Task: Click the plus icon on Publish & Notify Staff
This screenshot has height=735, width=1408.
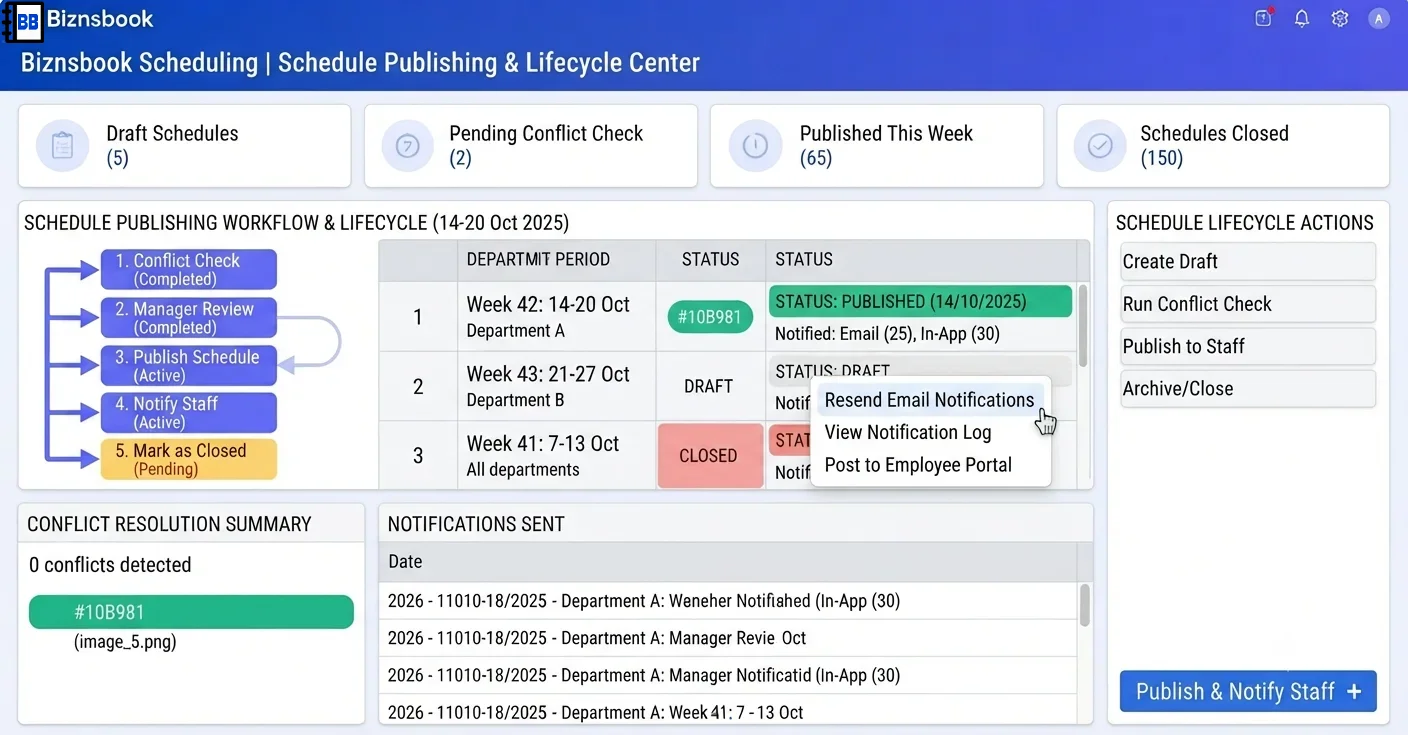Action: [1354, 692]
